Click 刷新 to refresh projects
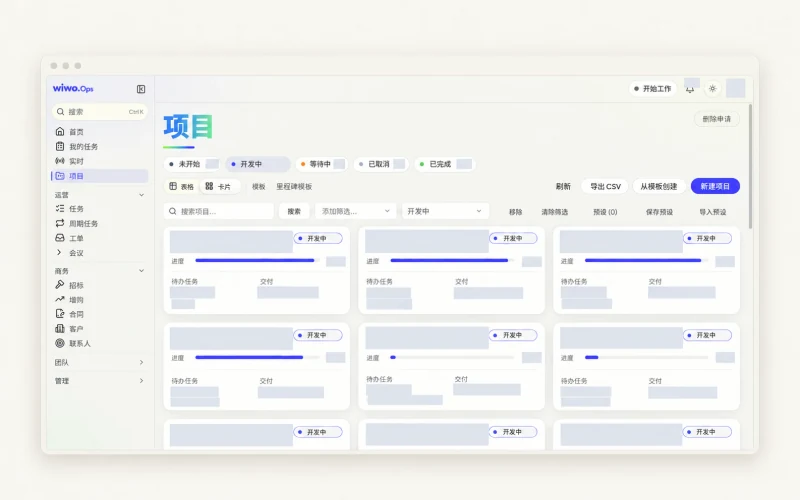 563,187
